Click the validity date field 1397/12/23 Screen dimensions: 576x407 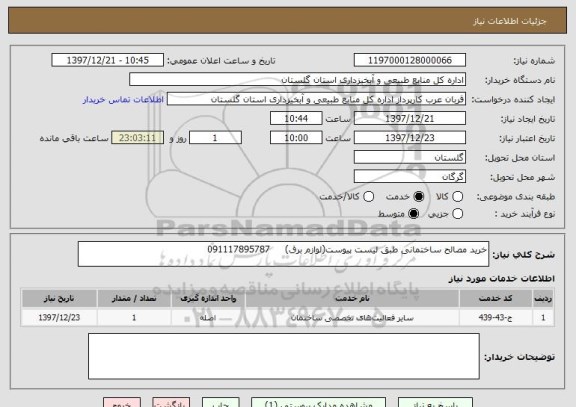[x=410, y=138]
